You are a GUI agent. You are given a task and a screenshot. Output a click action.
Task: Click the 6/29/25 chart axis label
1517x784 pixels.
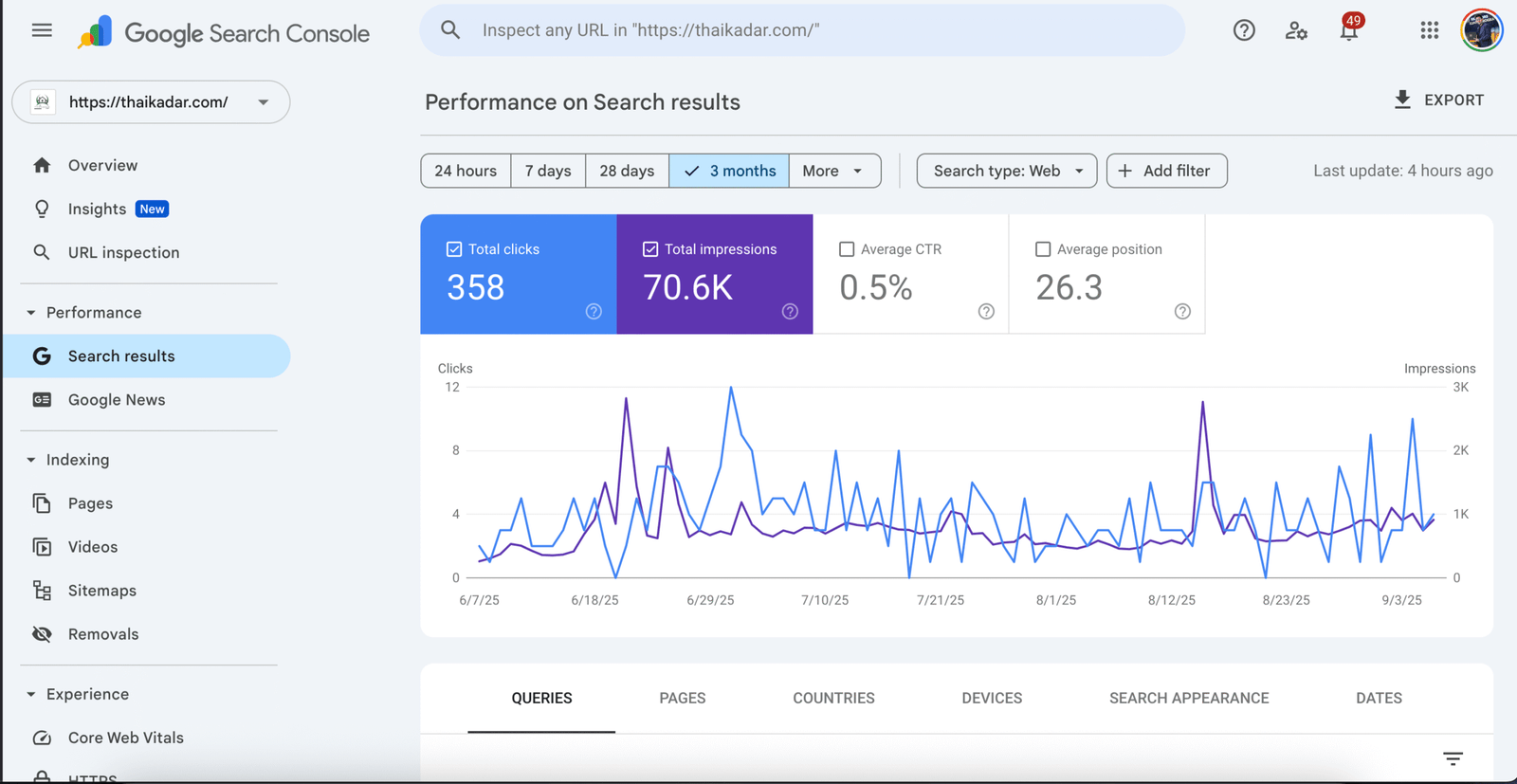point(710,600)
